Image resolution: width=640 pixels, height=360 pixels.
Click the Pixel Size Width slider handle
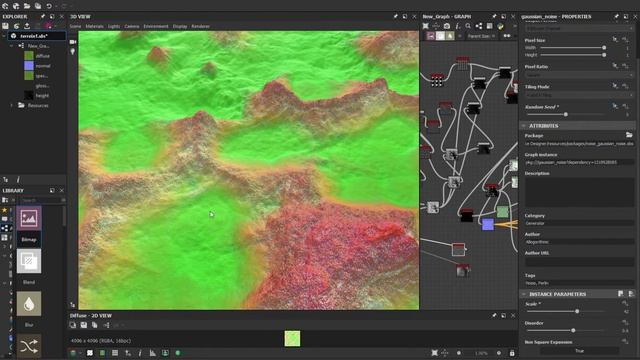tap(604, 48)
